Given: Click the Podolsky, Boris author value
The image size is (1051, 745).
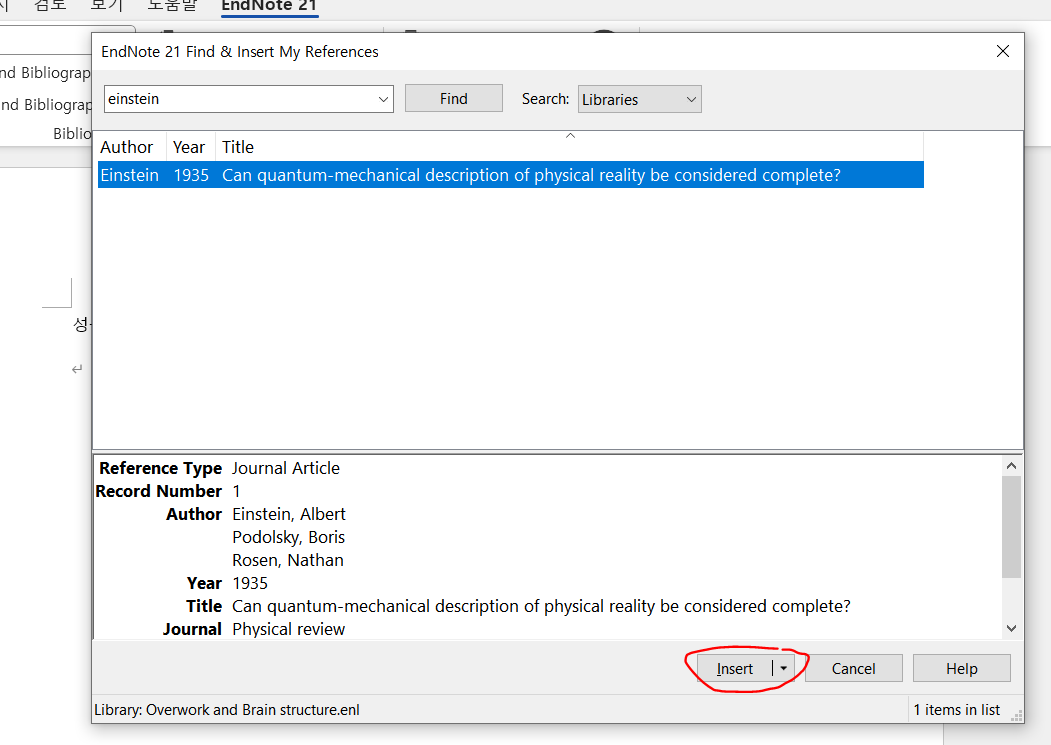Looking at the screenshot, I should [x=288, y=537].
